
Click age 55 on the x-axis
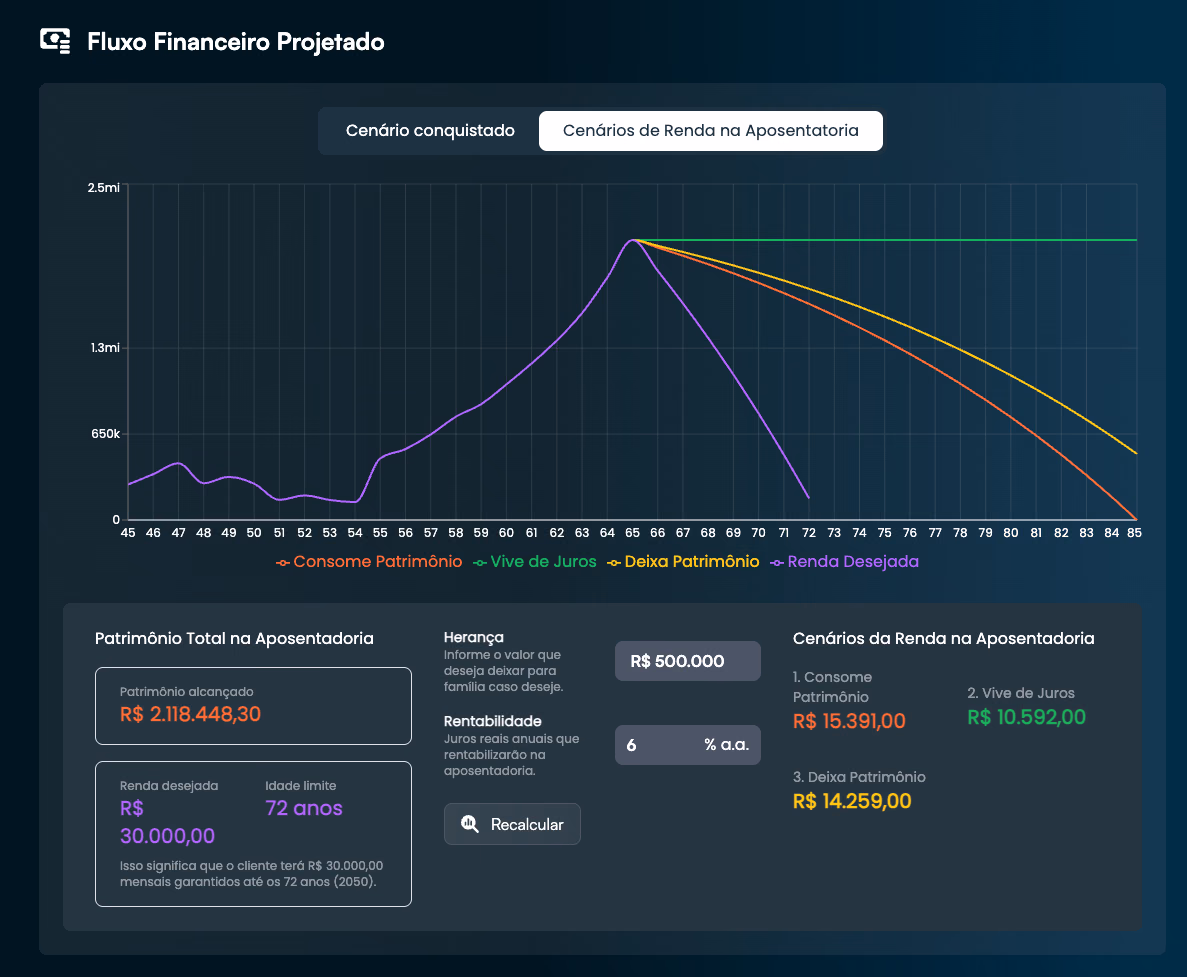pyautogui.click(x=380, y=533)
